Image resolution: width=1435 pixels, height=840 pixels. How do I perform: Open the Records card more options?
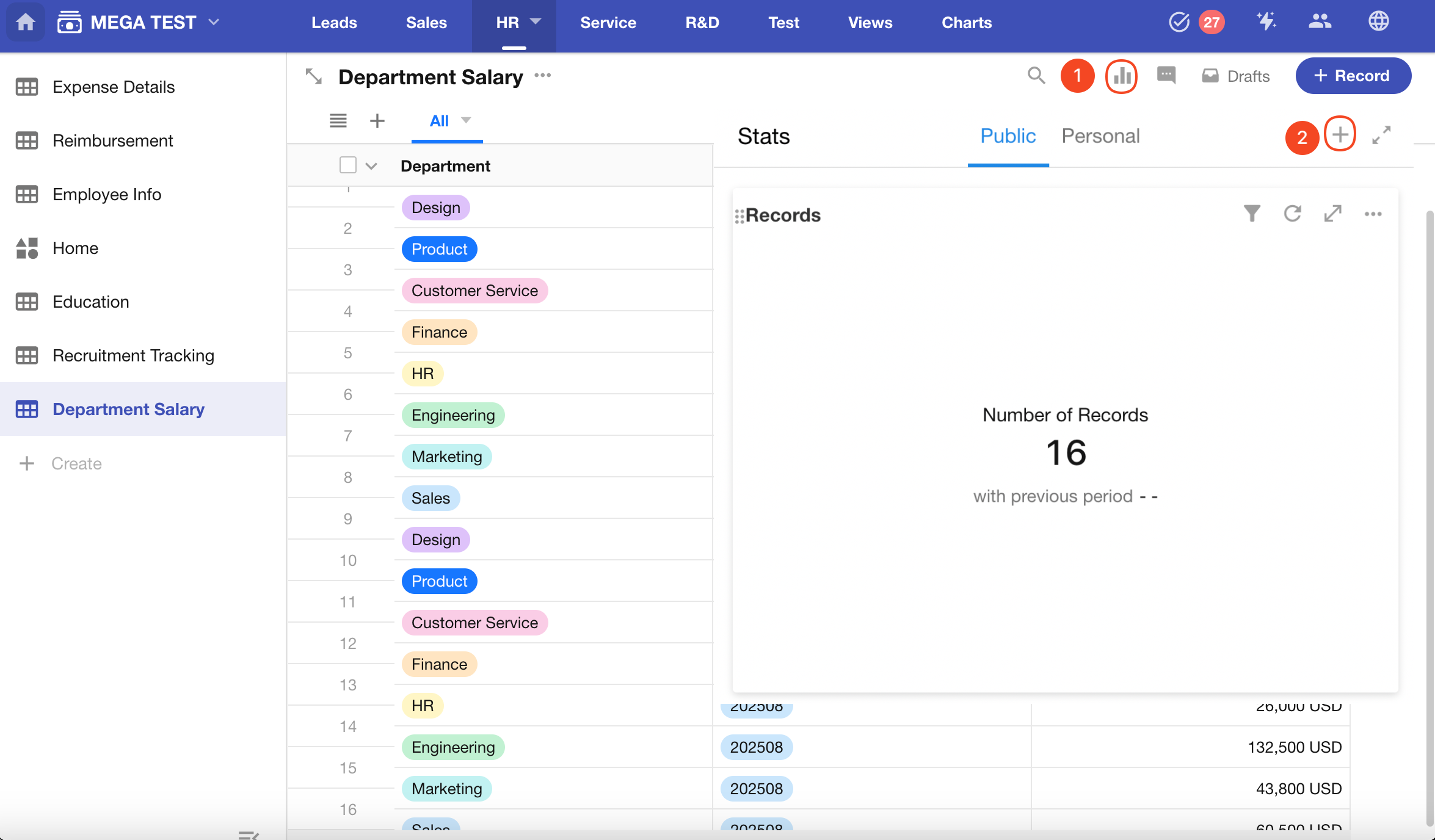[x=1373, y=214]
